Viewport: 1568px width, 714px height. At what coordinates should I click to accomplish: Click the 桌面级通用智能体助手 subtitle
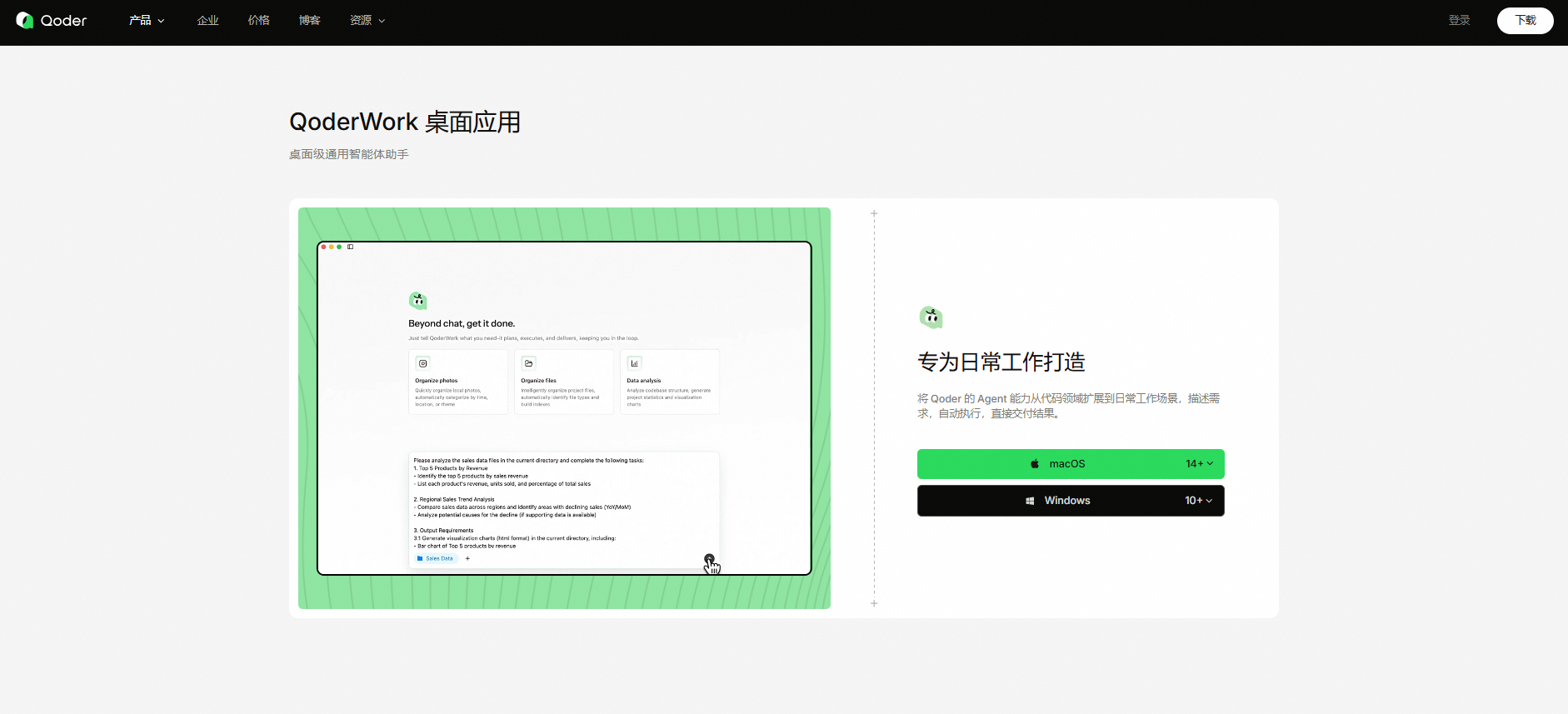(349, 154)
